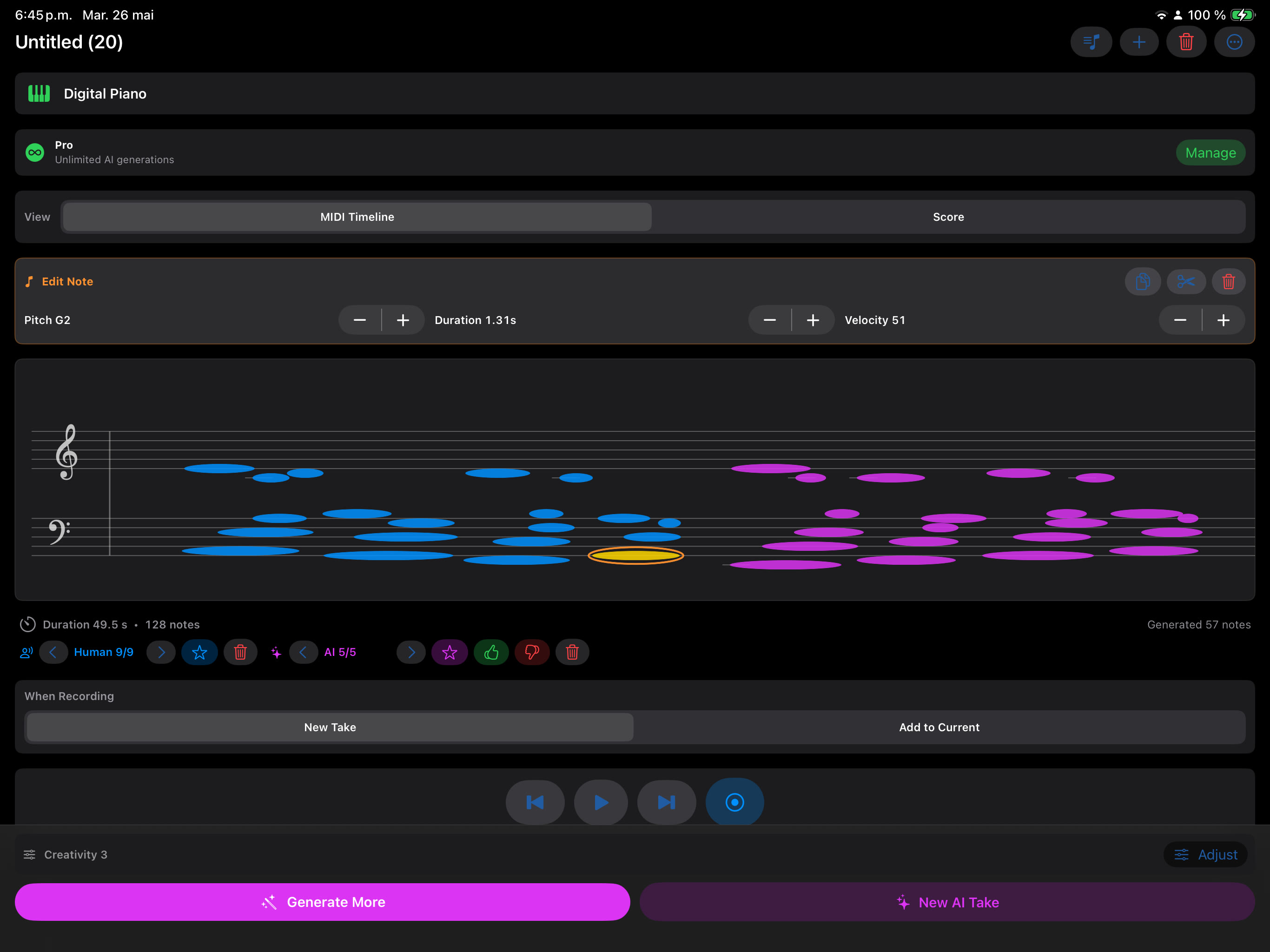
Task: Open the music note list icon
Action: pos(1091,42)
